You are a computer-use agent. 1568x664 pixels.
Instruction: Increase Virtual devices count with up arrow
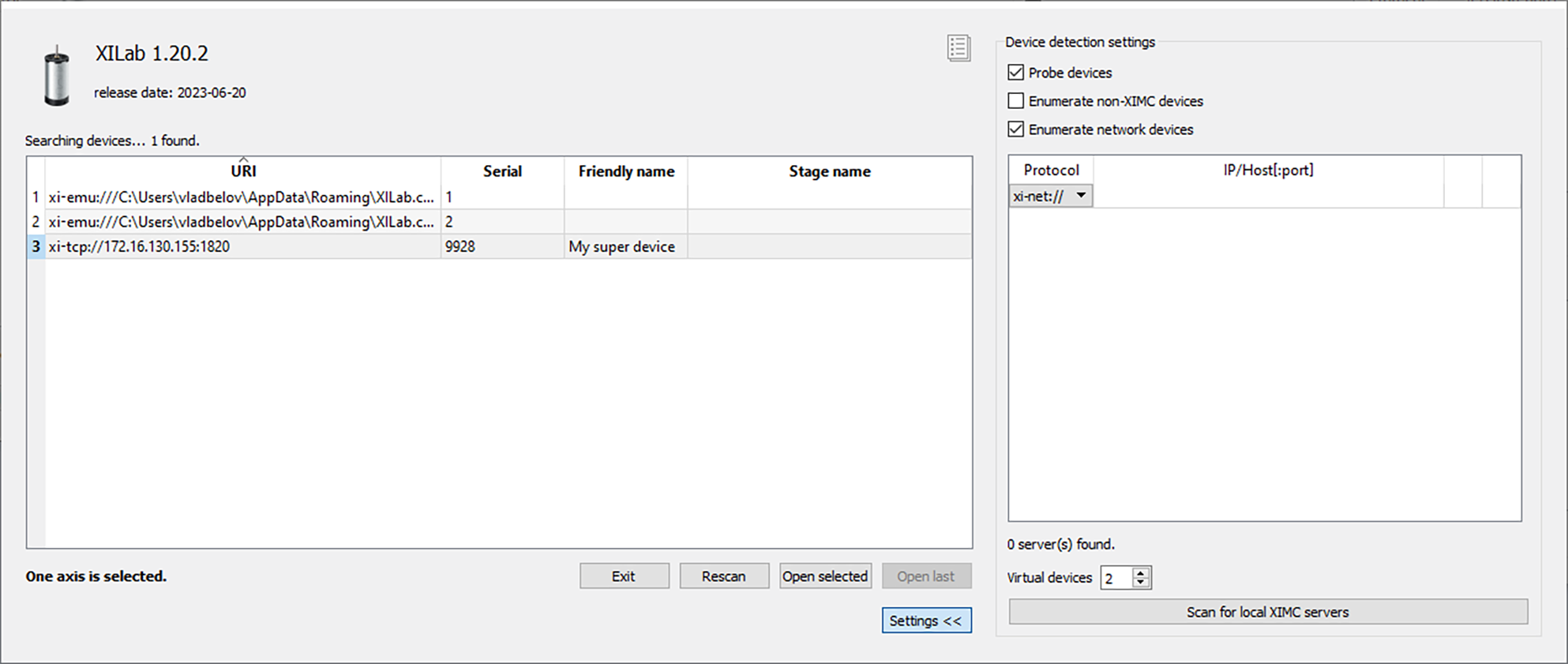(1141, 572)
